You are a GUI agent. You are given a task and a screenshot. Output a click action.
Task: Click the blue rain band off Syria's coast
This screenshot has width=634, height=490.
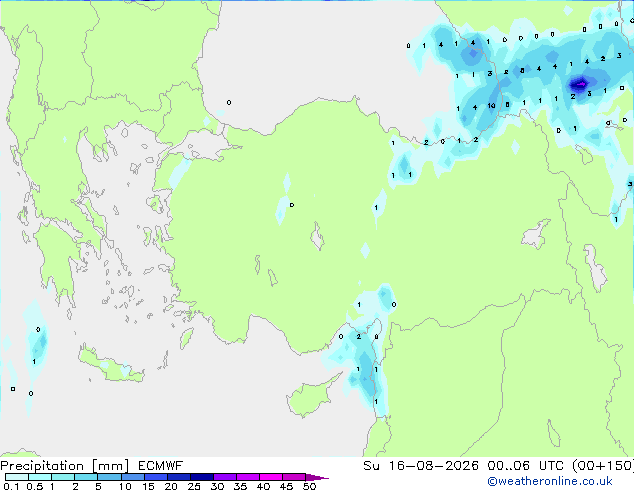pos(366,374)
